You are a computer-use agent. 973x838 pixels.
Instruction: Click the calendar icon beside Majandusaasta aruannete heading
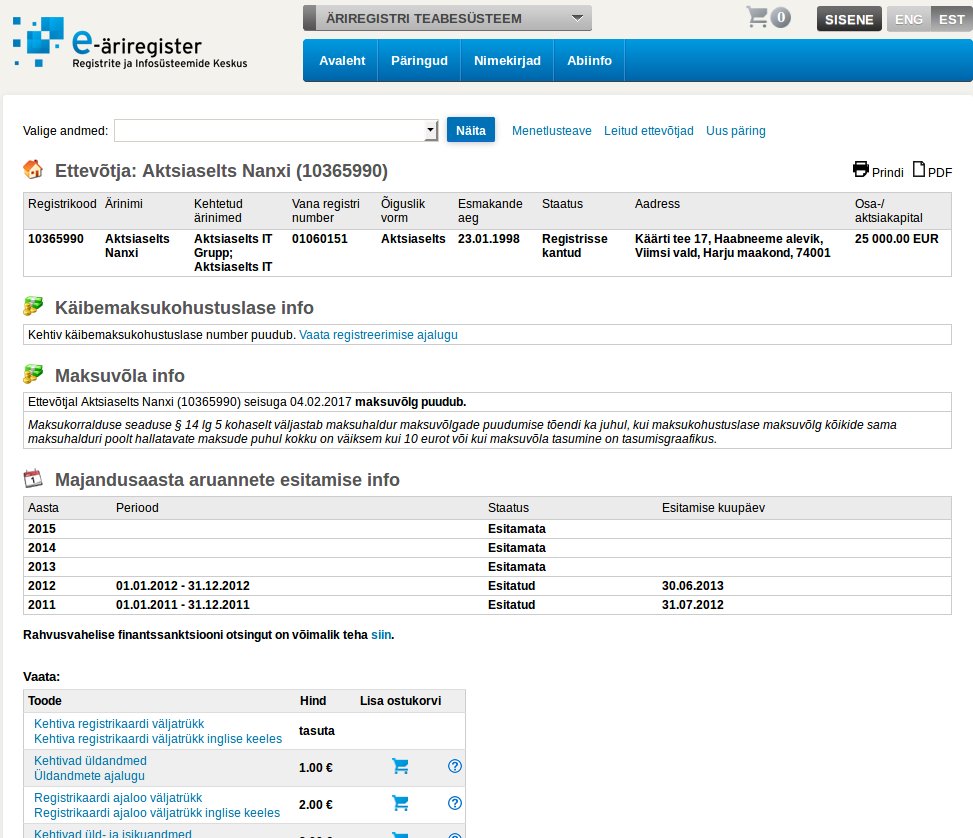click(33, 479)
